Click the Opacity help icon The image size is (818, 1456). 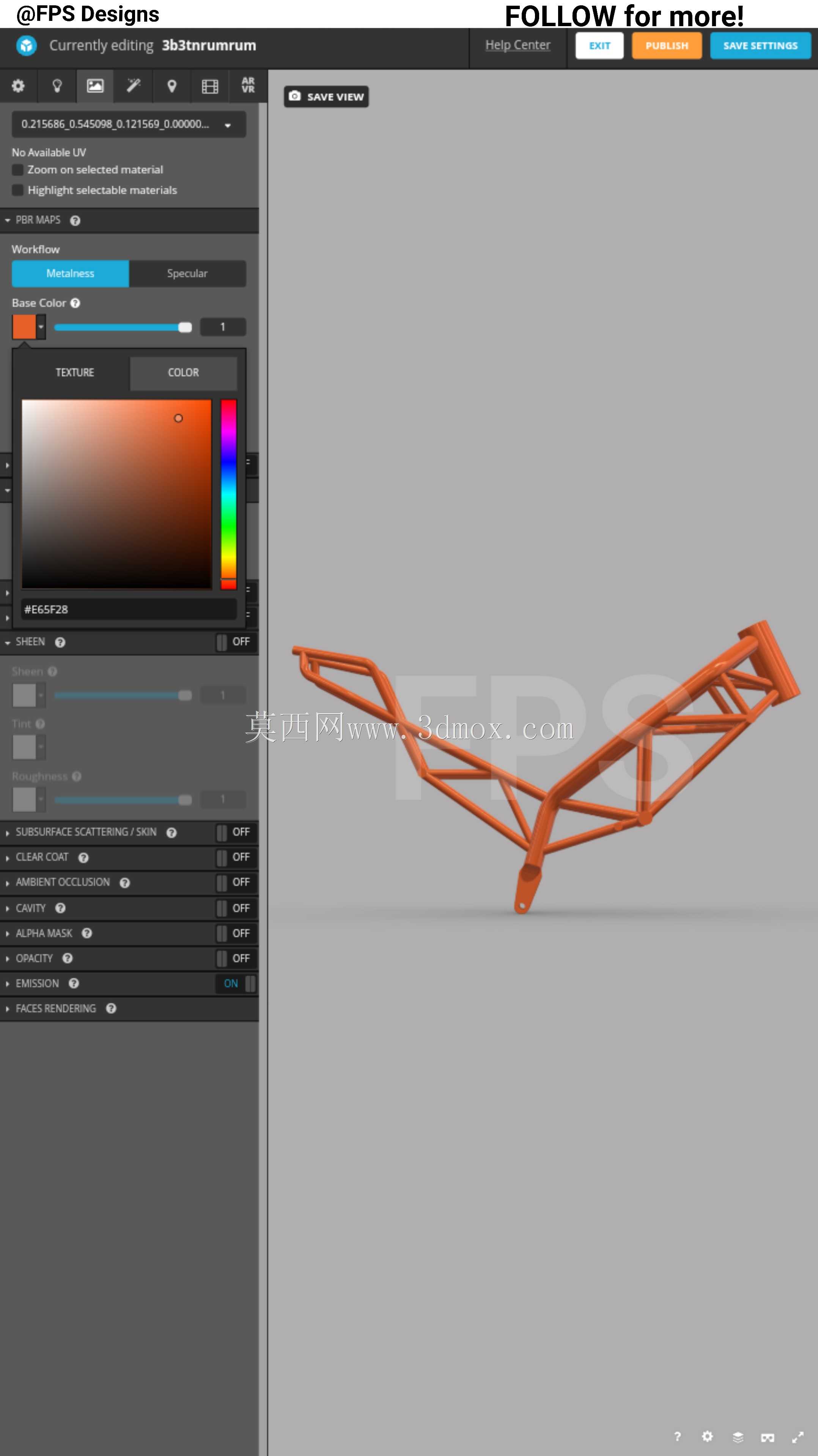pyautogui.click(x=67, y=959)
